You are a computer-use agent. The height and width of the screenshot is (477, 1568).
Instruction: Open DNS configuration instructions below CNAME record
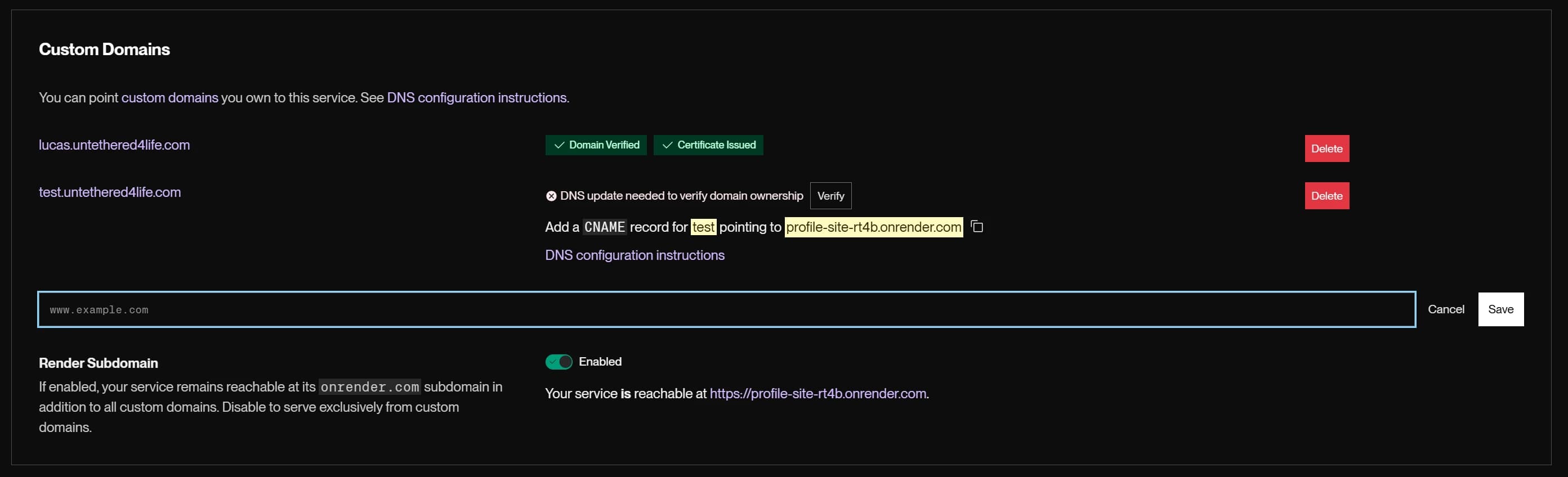pos(635,255)
